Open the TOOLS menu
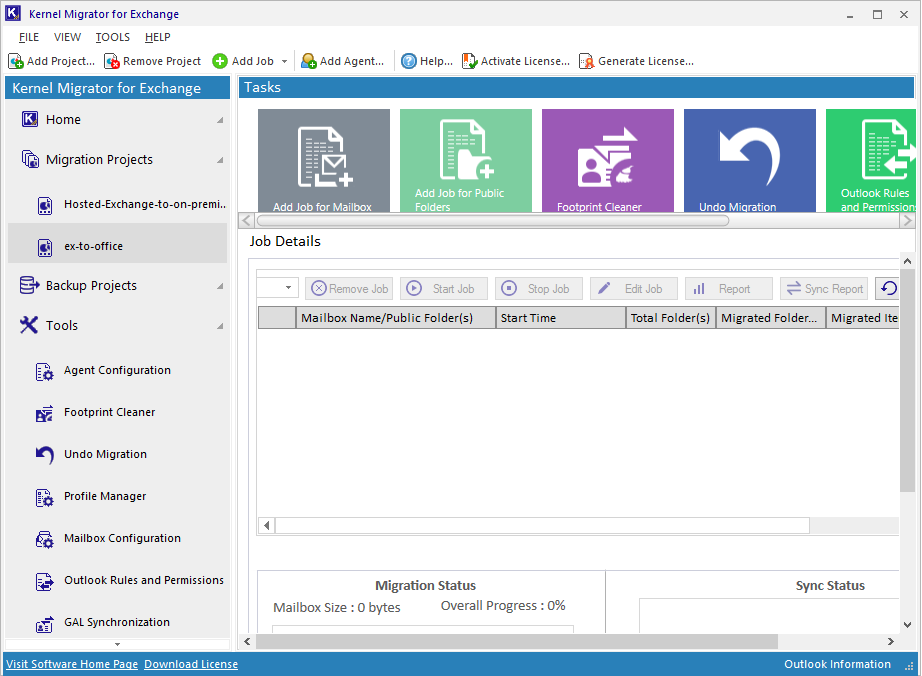The width and height of the screenshot is (922, 676). [x=113, y=37]
